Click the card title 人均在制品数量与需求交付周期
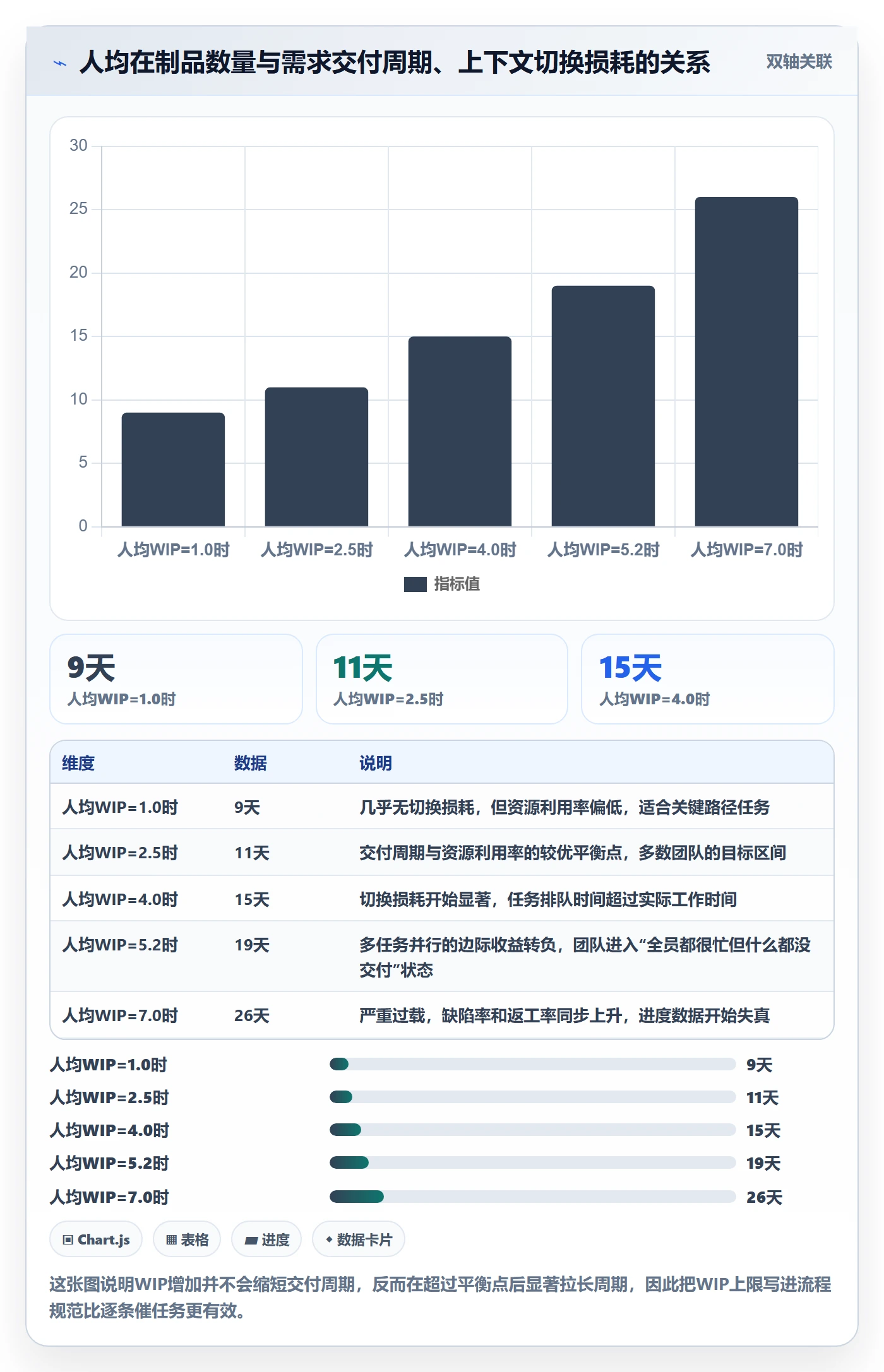Screen dimensions: 884x1372 coord(395,62)
